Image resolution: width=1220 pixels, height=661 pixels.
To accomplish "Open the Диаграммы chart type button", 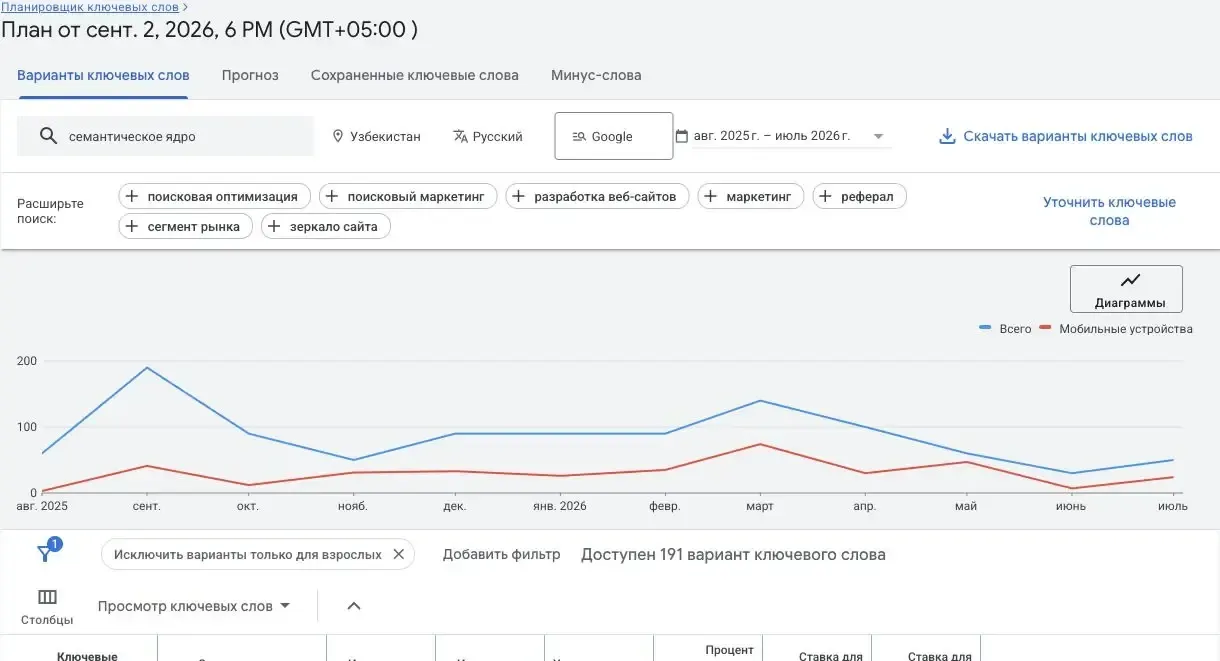I will click(x=1126, y=289).
